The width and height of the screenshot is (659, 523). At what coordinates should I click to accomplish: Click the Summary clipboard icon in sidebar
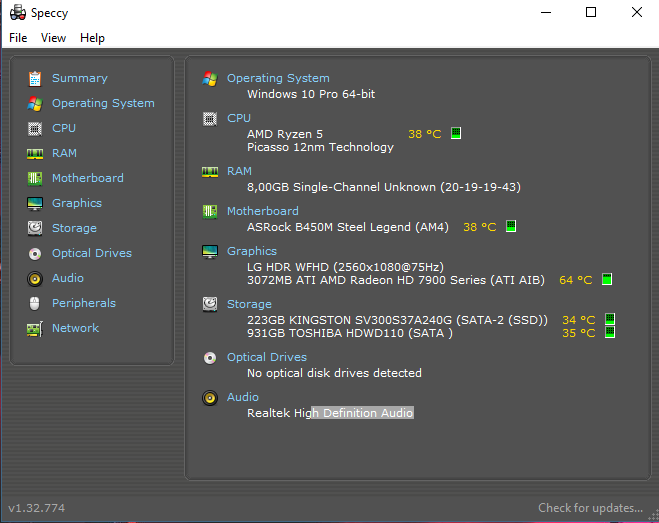point(35,79)
